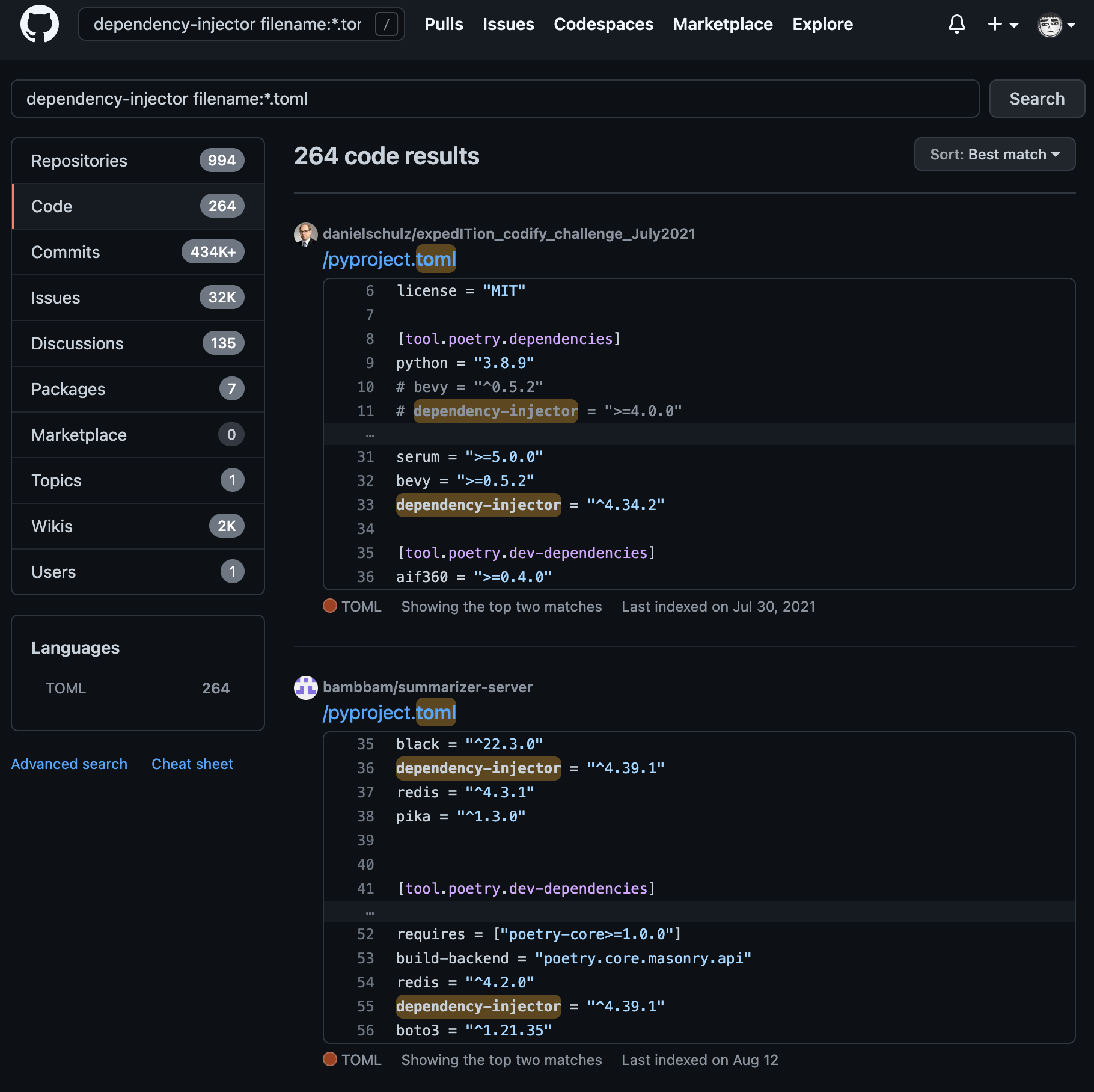This screenshot has height=1092, width=1094.
Task: Open the Issues nav link
Action: coord(508,24)
